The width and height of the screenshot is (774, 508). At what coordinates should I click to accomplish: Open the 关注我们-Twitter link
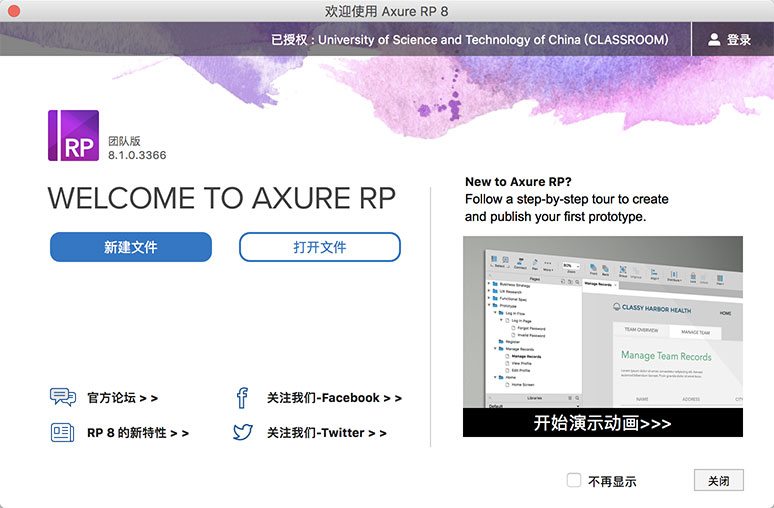pyautogui.click(x=326, y=433)
